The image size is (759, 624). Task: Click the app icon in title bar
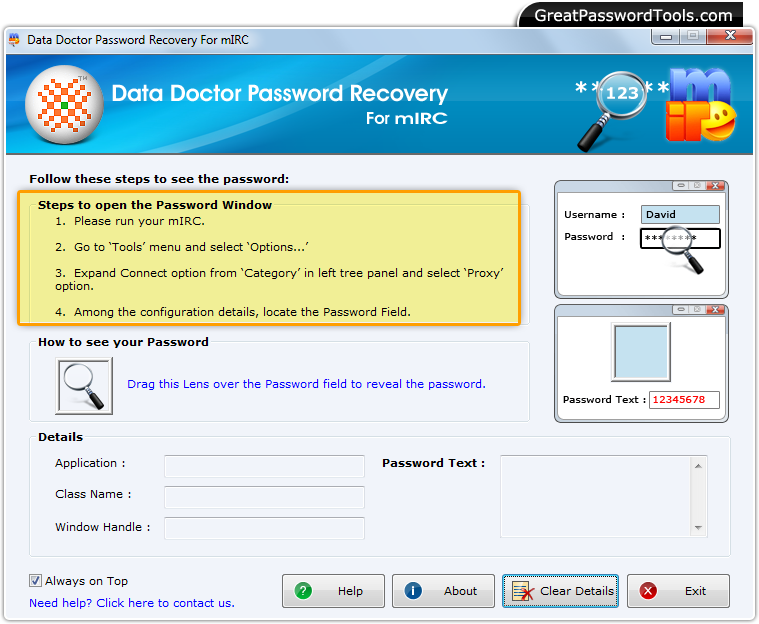tap(15, 40)
